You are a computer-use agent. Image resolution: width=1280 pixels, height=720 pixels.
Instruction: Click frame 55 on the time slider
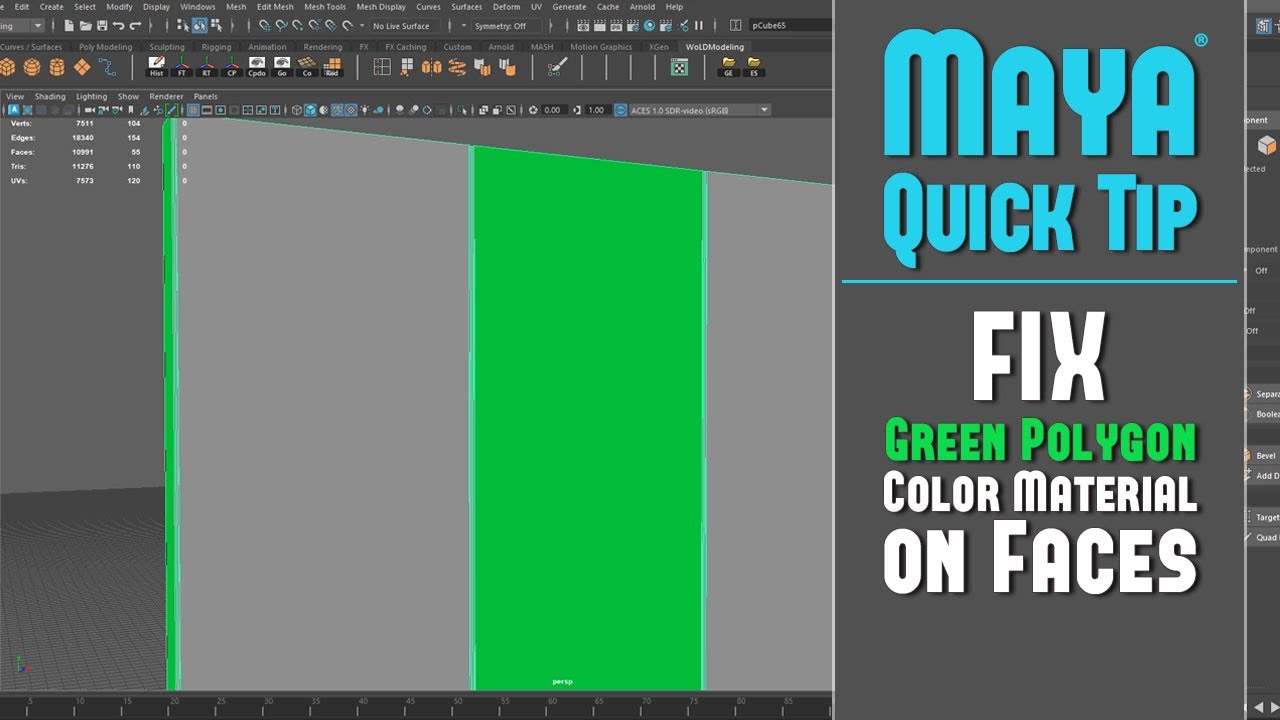[x=505, y=702]
